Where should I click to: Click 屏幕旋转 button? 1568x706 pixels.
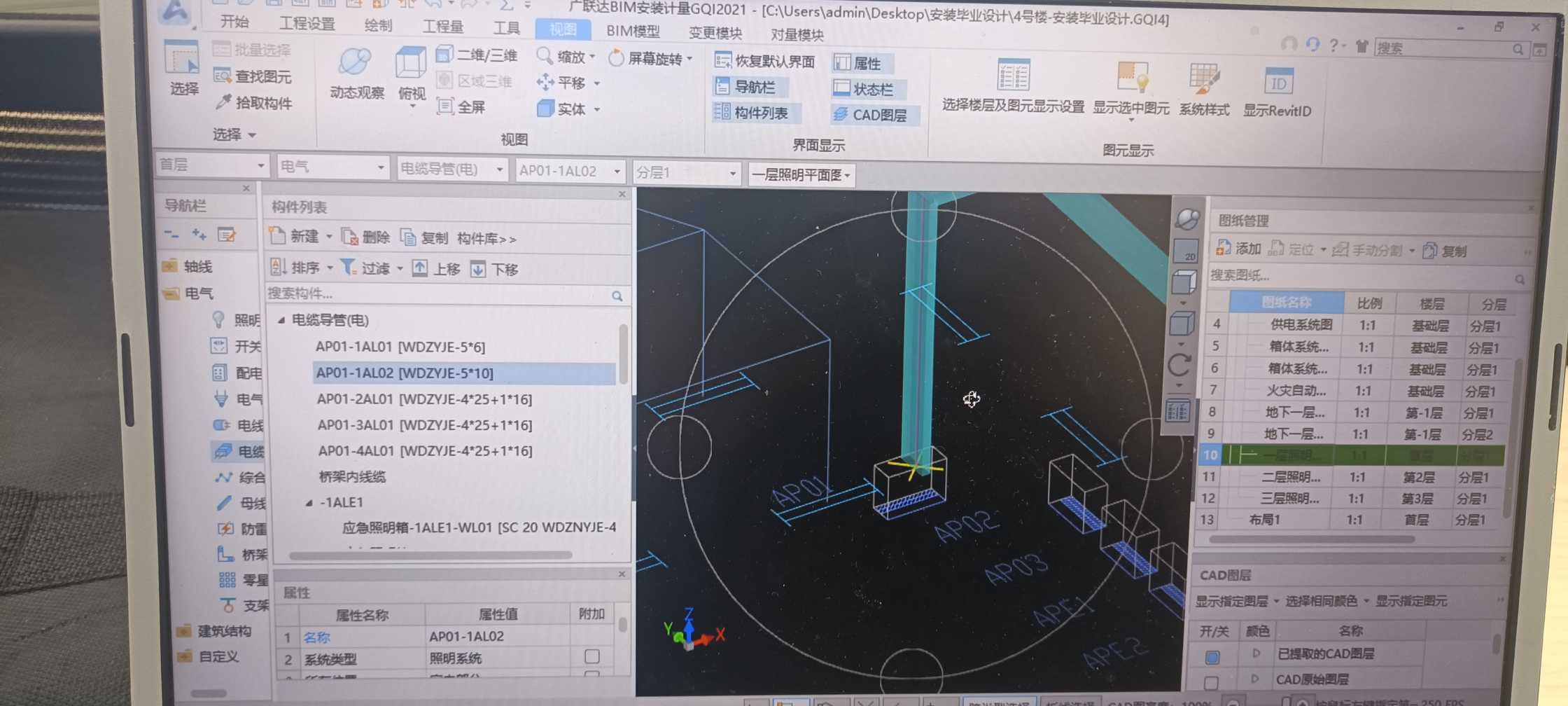(x=651, y=58)
